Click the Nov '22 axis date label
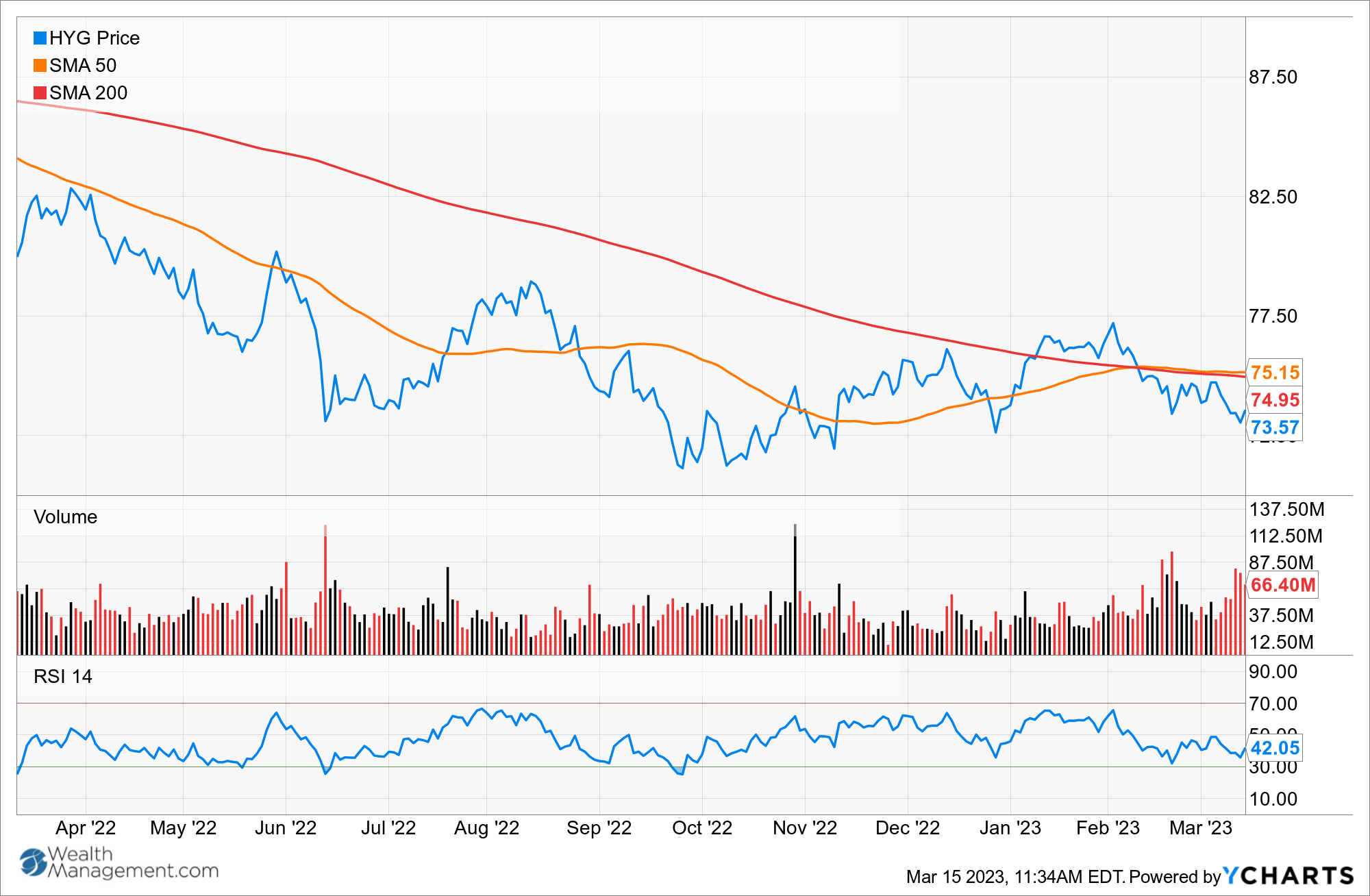Image resolution: width=1370 pixels, height=896 pixels. pyautogui.click(x=804, y=828)
